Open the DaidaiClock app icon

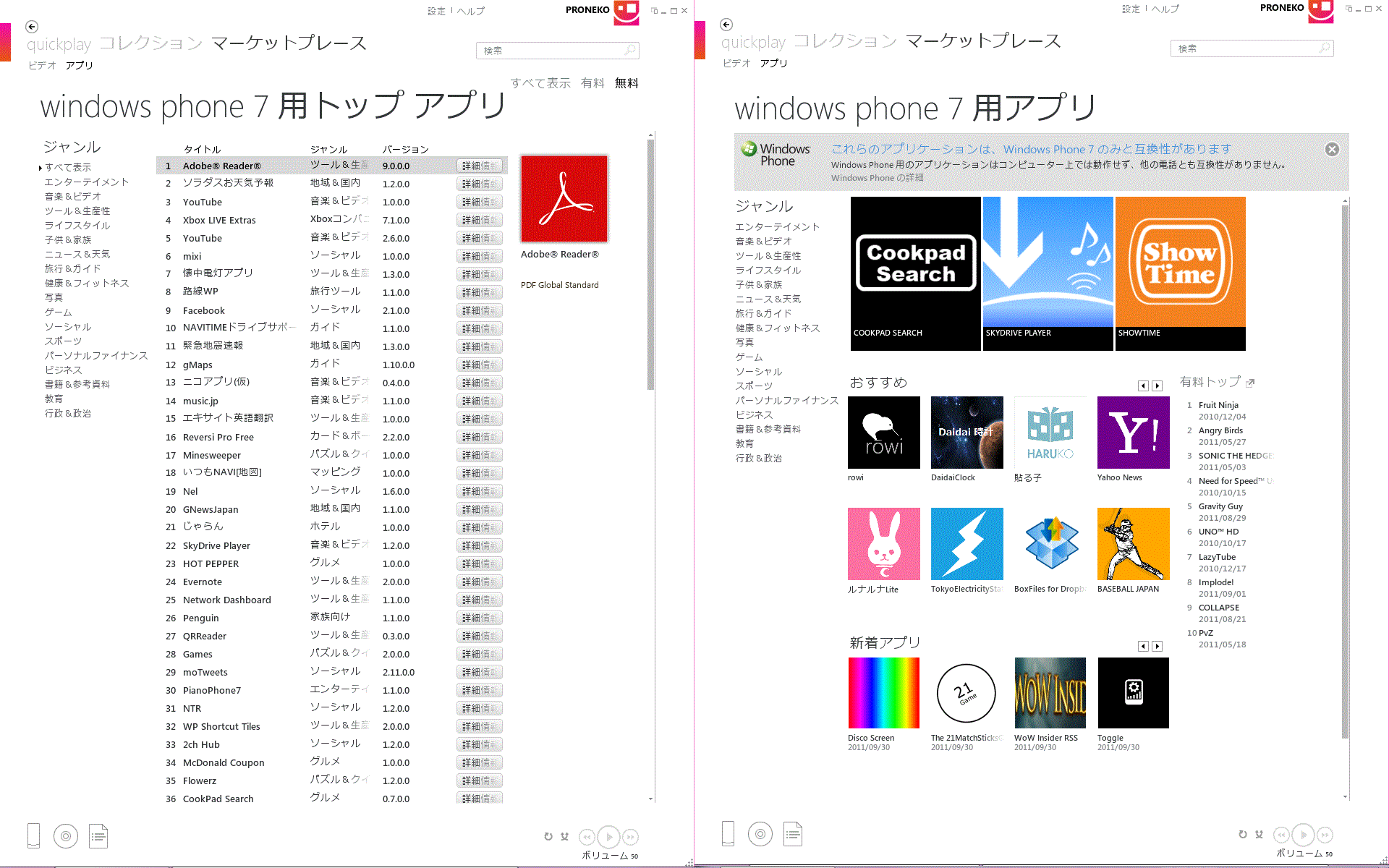click(967, 433)
